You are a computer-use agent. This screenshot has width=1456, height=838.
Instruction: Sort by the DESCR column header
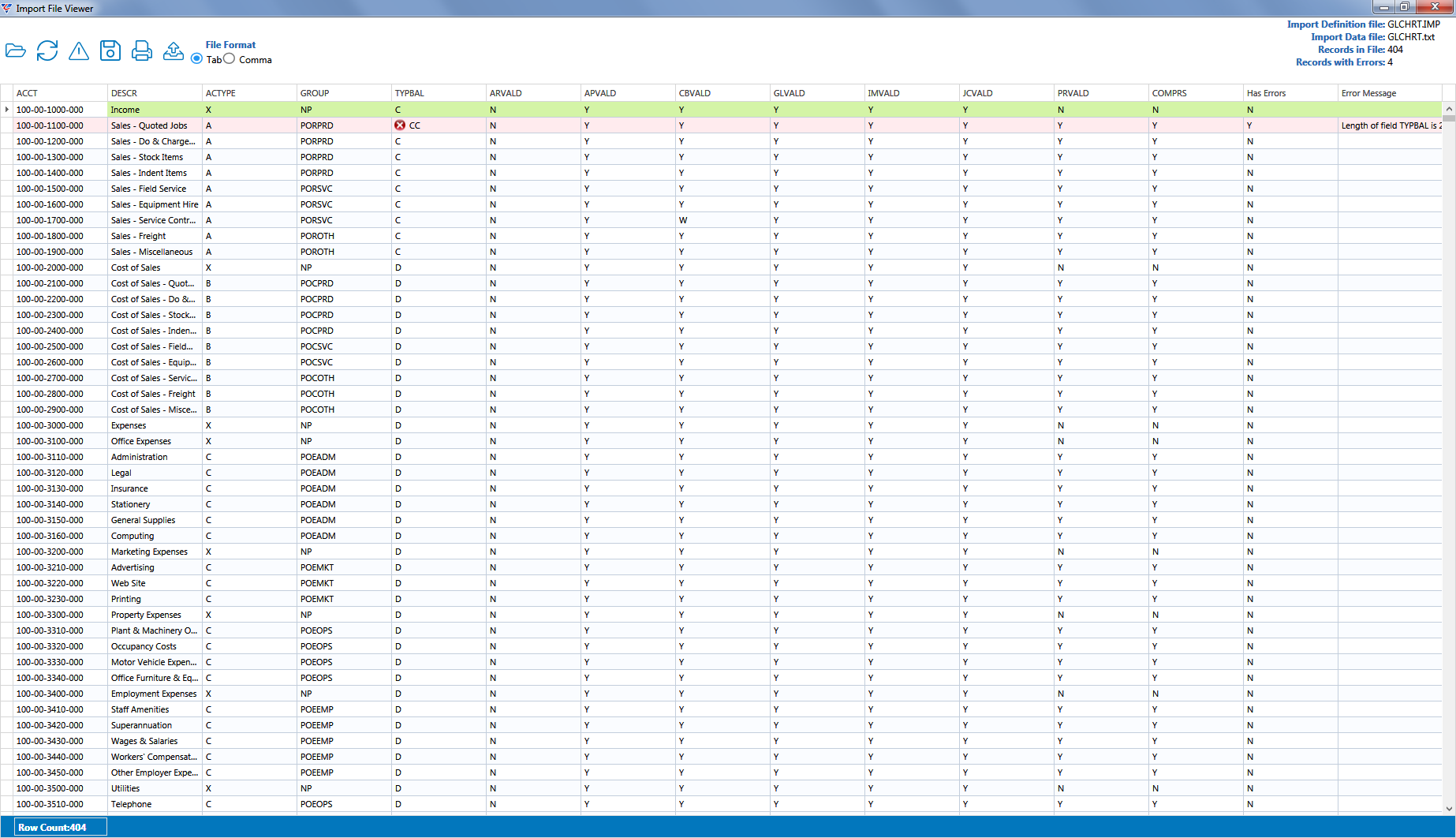pos(155,93)
